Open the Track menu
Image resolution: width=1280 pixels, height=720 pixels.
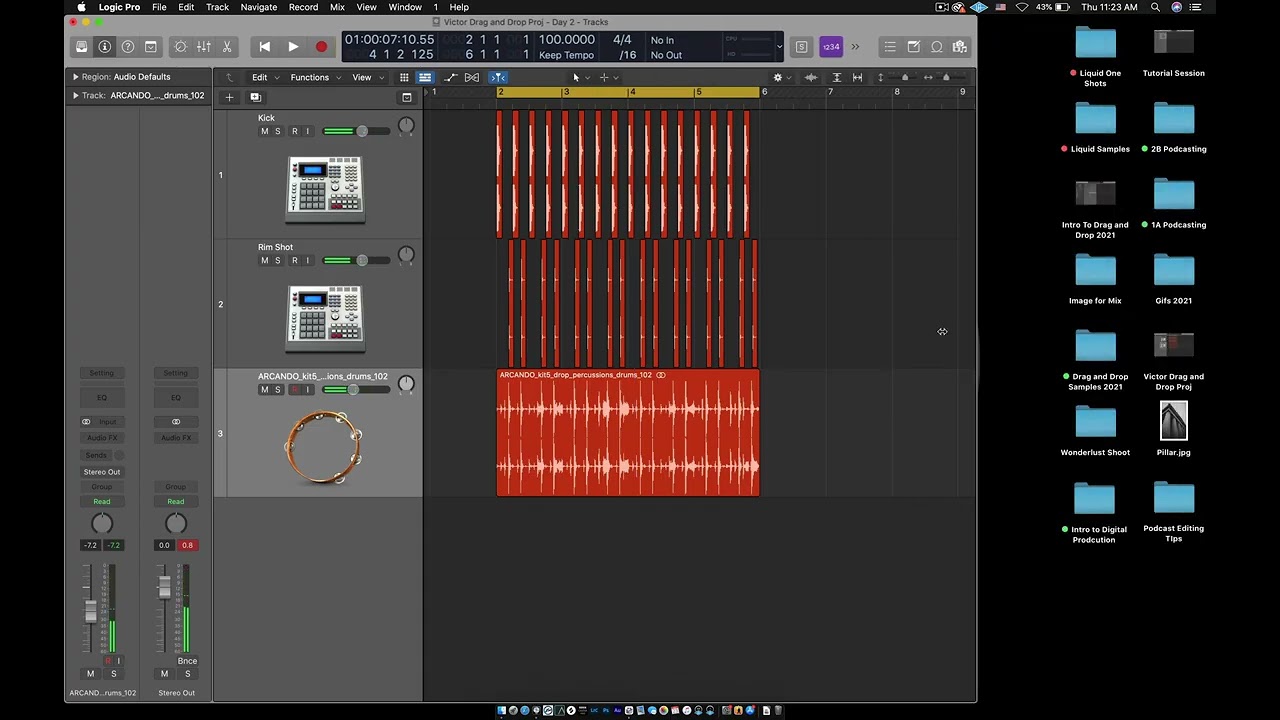217,7
